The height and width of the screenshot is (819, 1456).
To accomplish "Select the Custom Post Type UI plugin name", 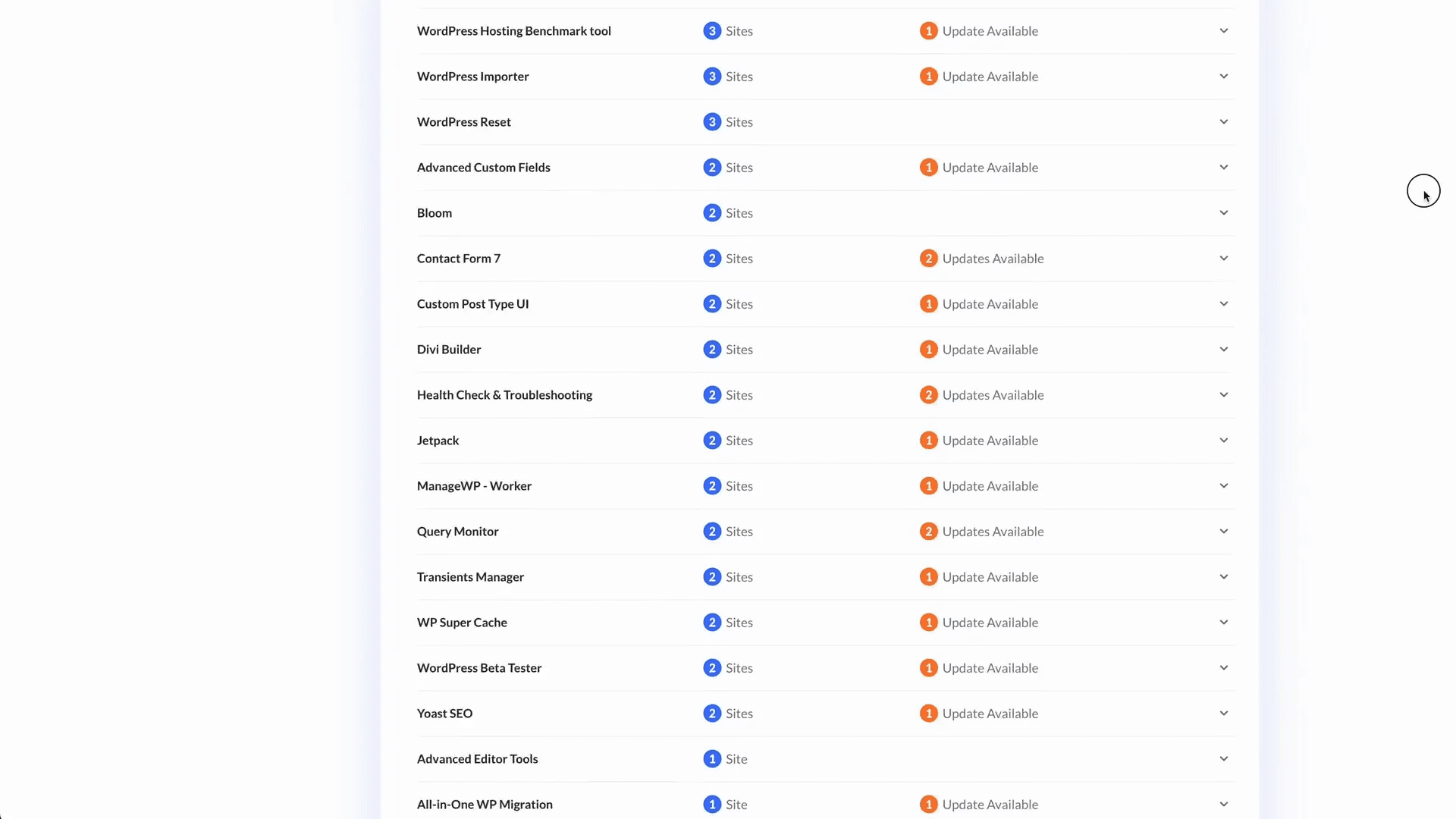I will [x=472, y=303].
